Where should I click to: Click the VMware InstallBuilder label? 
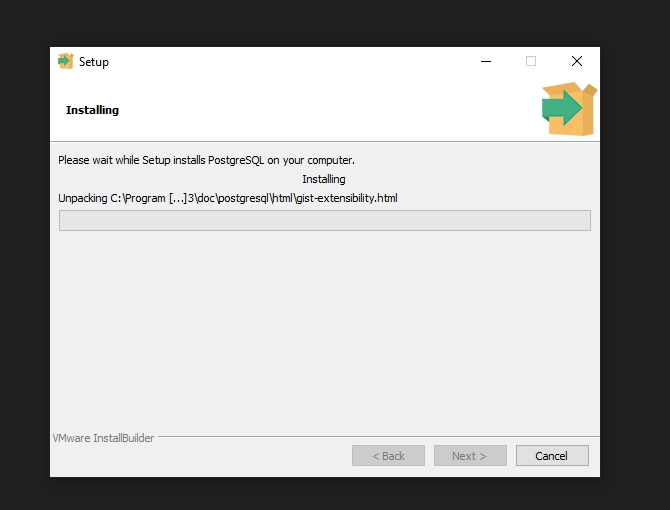coord(103,438)
